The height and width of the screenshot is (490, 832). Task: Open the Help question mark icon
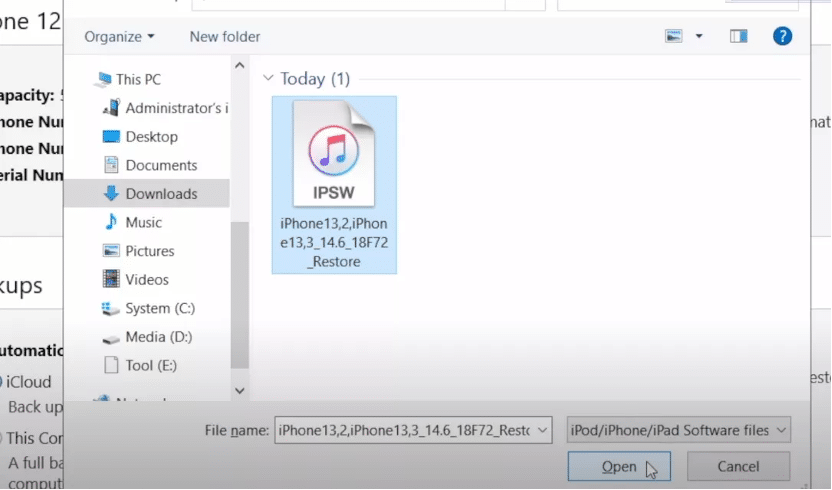point(782,36)
